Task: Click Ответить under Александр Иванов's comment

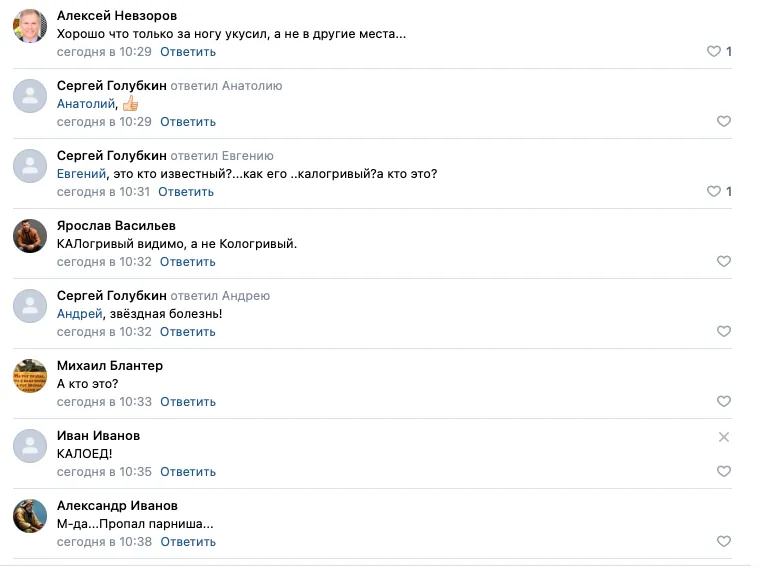Action: 188,542
